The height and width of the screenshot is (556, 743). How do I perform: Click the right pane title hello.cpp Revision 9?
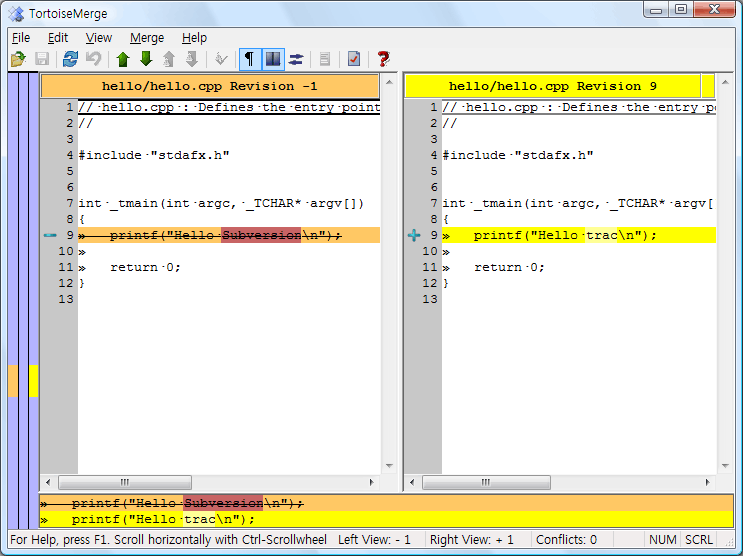[552, 86]
